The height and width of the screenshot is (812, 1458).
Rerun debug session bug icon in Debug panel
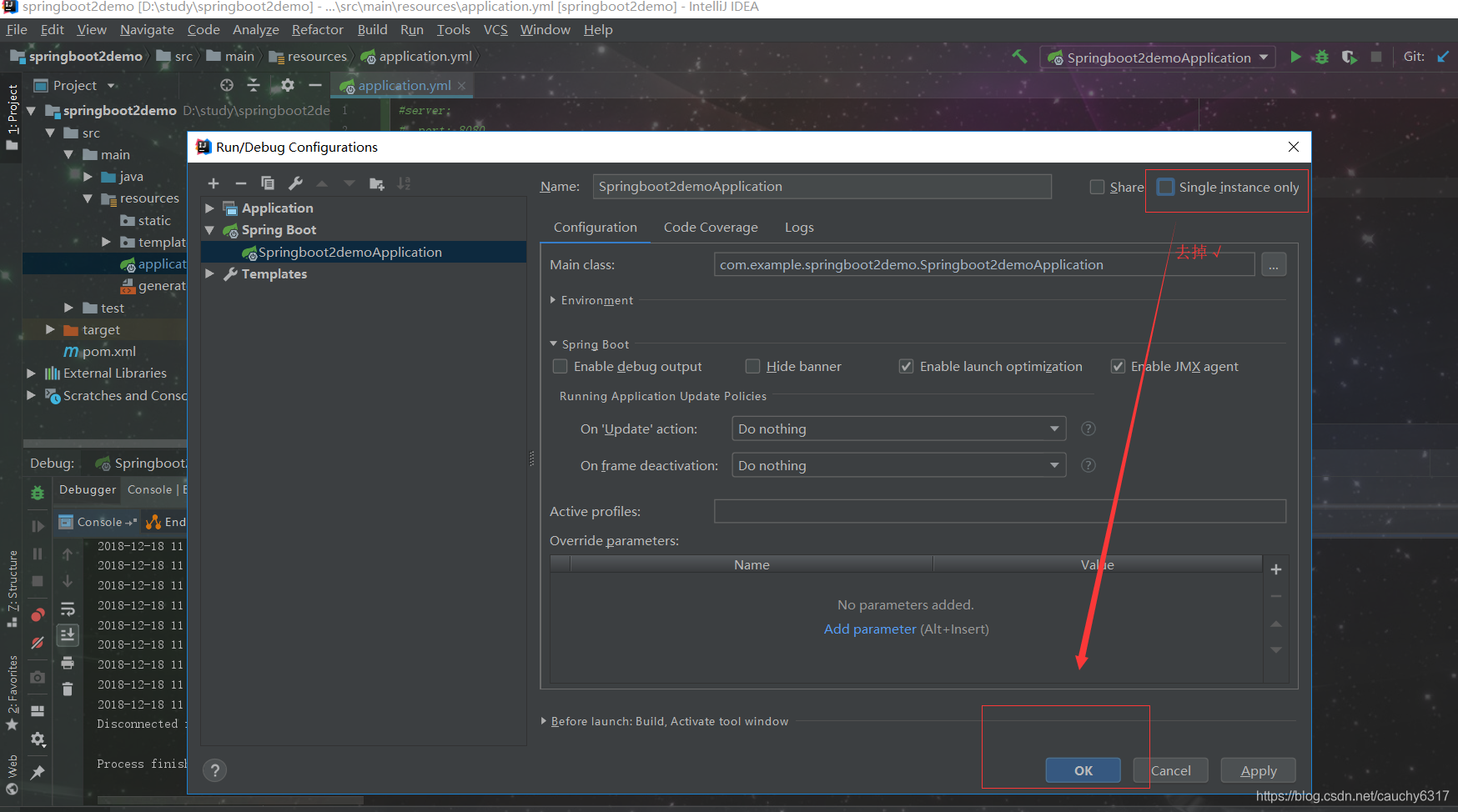pos(38,494)
